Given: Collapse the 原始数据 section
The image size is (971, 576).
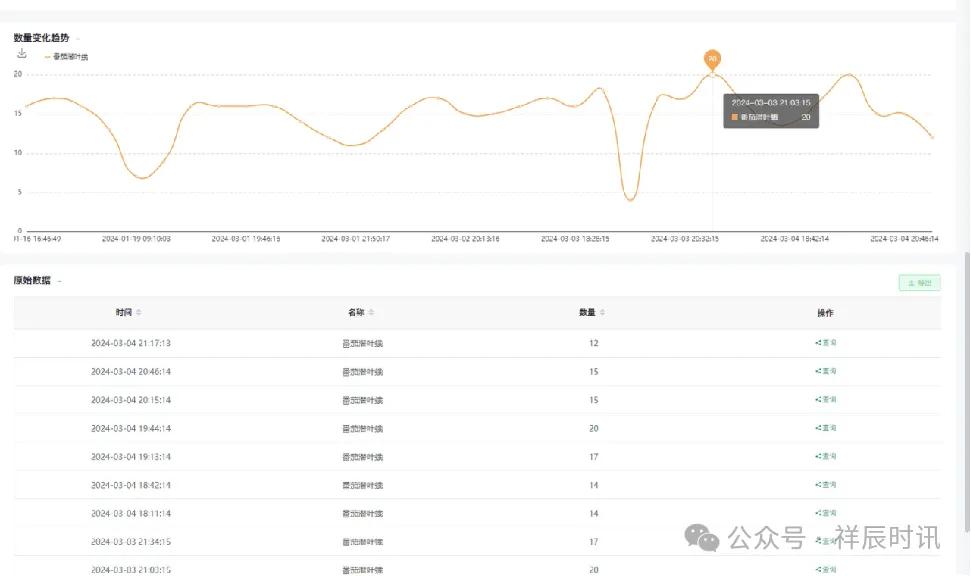Looking at the screenshot, I should (59, 281).
